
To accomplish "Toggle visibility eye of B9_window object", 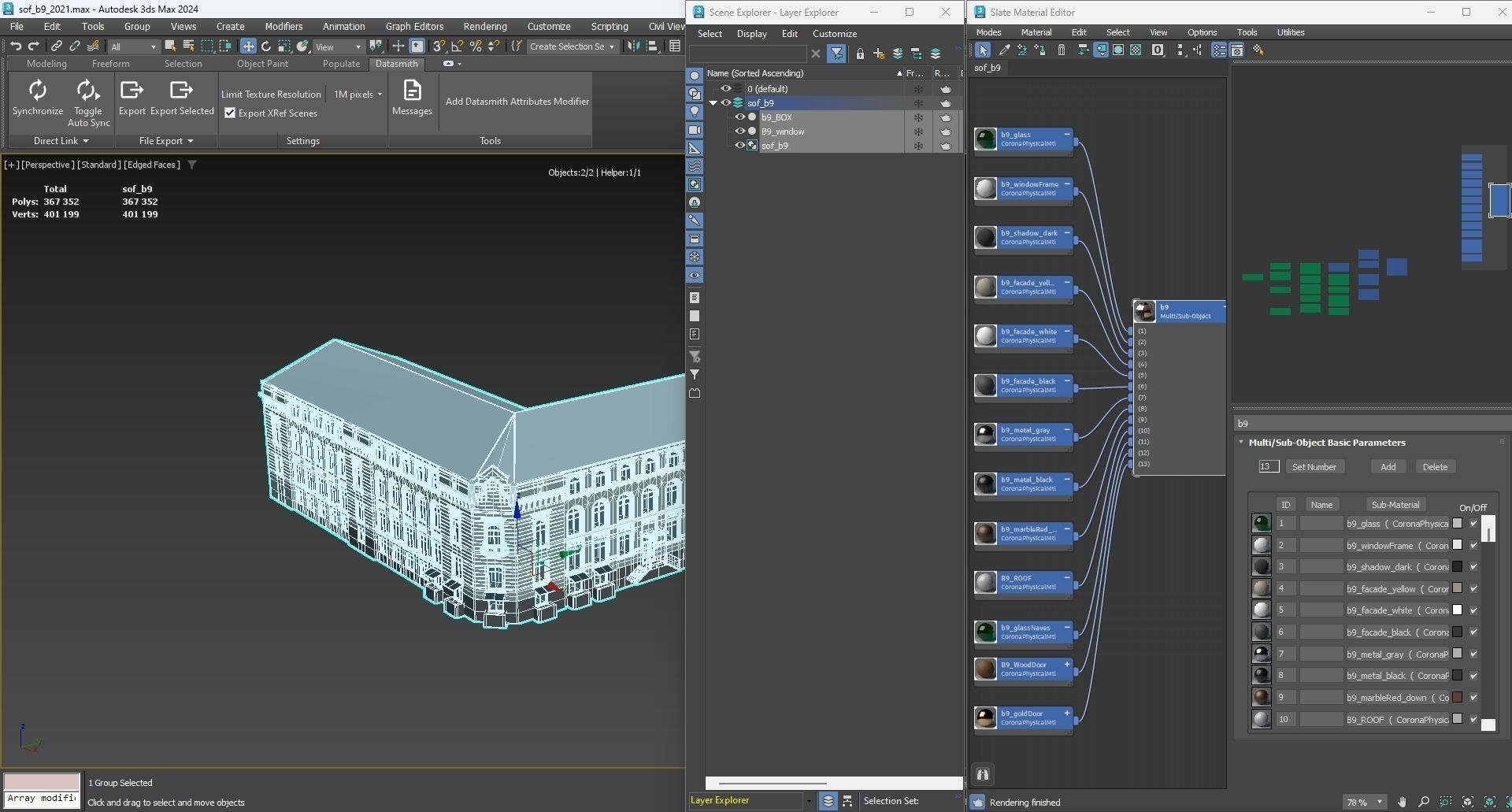I will click(x=739, y=131).
